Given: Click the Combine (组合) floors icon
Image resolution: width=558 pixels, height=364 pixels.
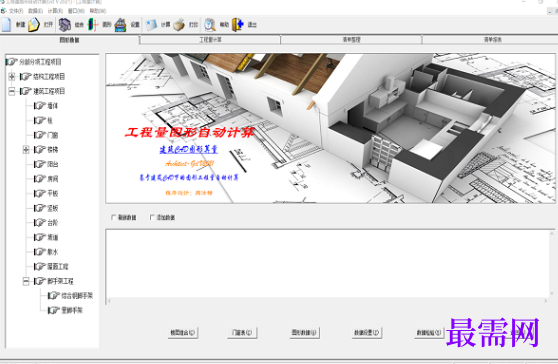Looking at the screenshot, I should tap(65, 25).
